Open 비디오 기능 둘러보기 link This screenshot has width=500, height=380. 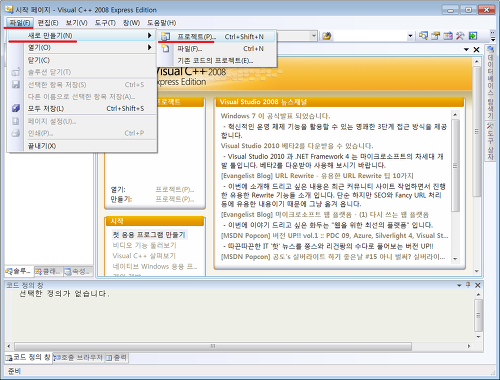[145, 245]
